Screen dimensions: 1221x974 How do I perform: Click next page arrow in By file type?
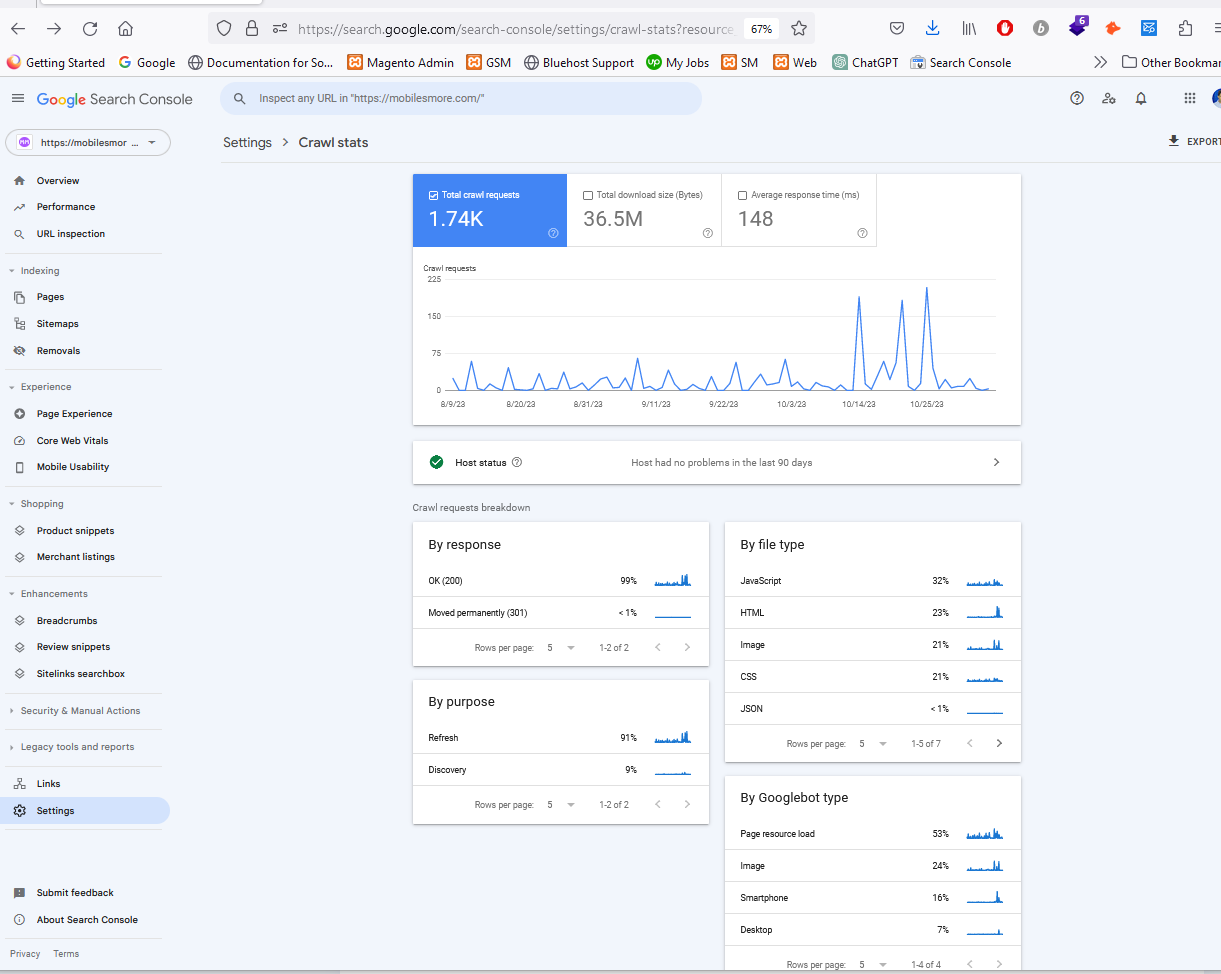[999, 743]
